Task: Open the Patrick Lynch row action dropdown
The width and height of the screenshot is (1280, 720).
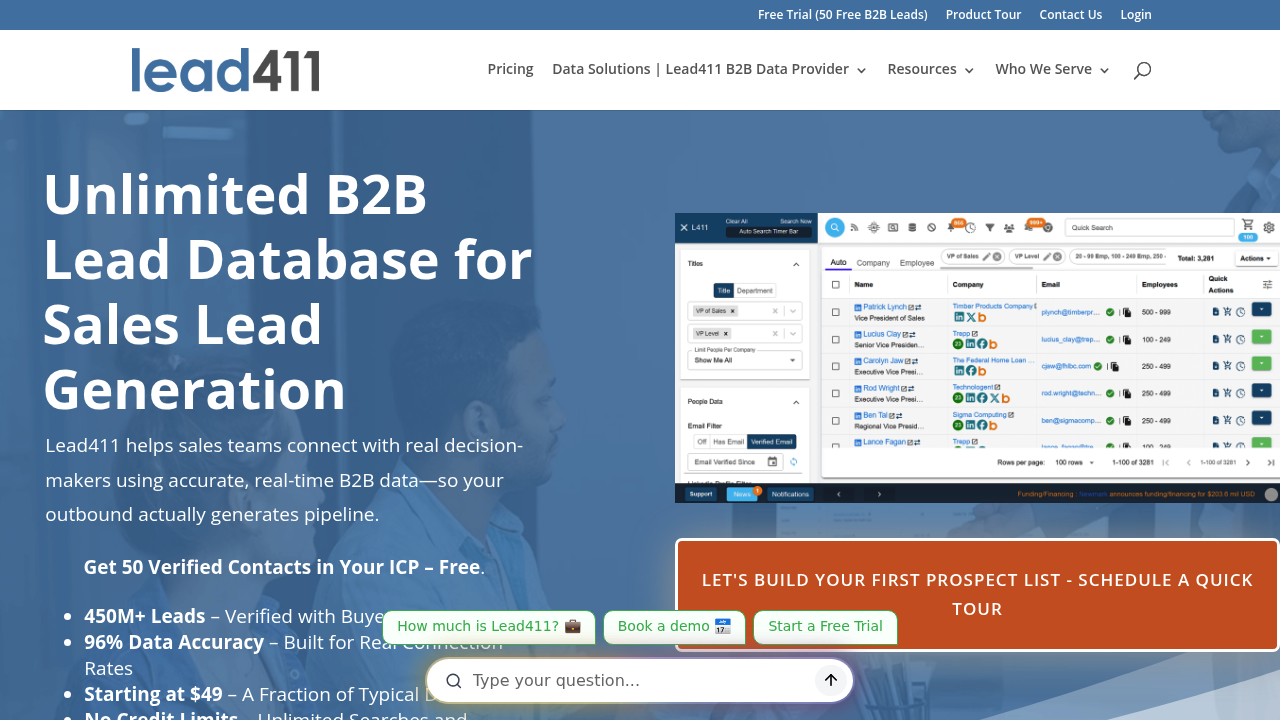Action: click(x=1261, y=309)
